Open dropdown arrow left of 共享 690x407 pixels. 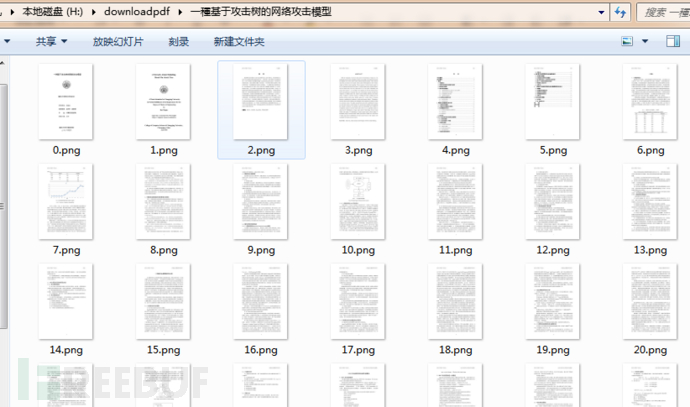(x=7, y=41)
